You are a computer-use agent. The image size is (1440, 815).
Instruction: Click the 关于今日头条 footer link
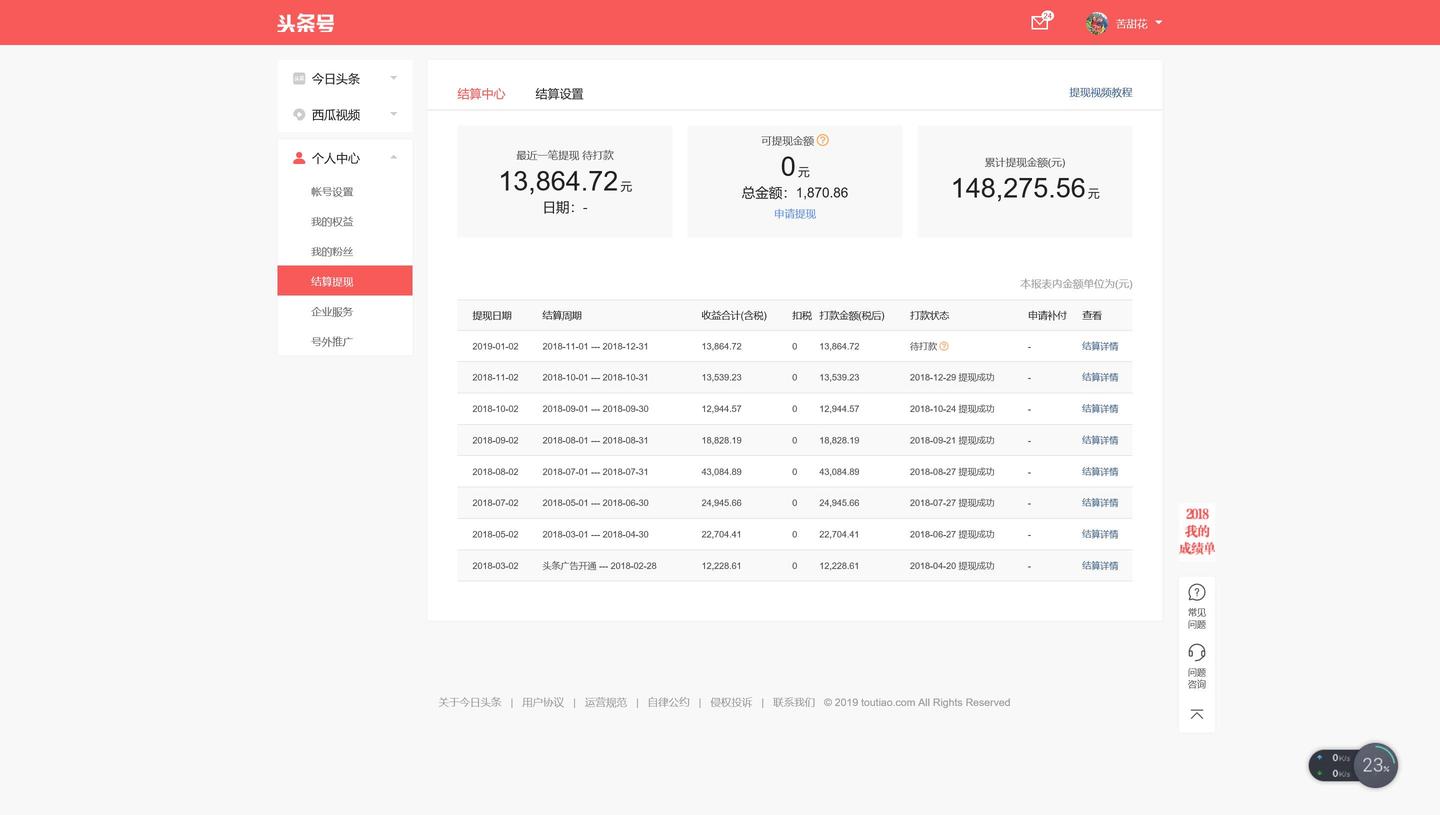[470, 702]
